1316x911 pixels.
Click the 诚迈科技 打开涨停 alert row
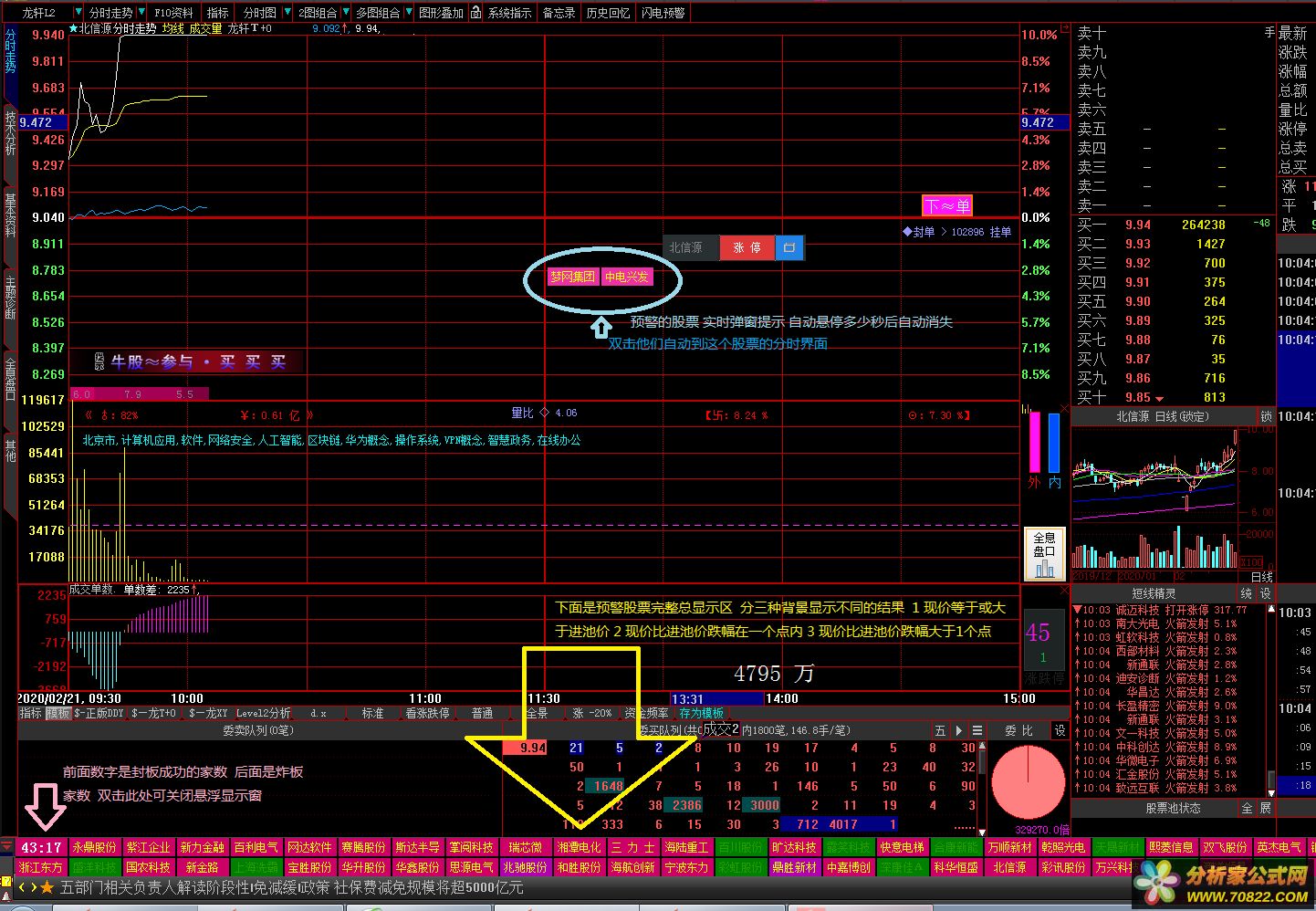pos(1168,610)
